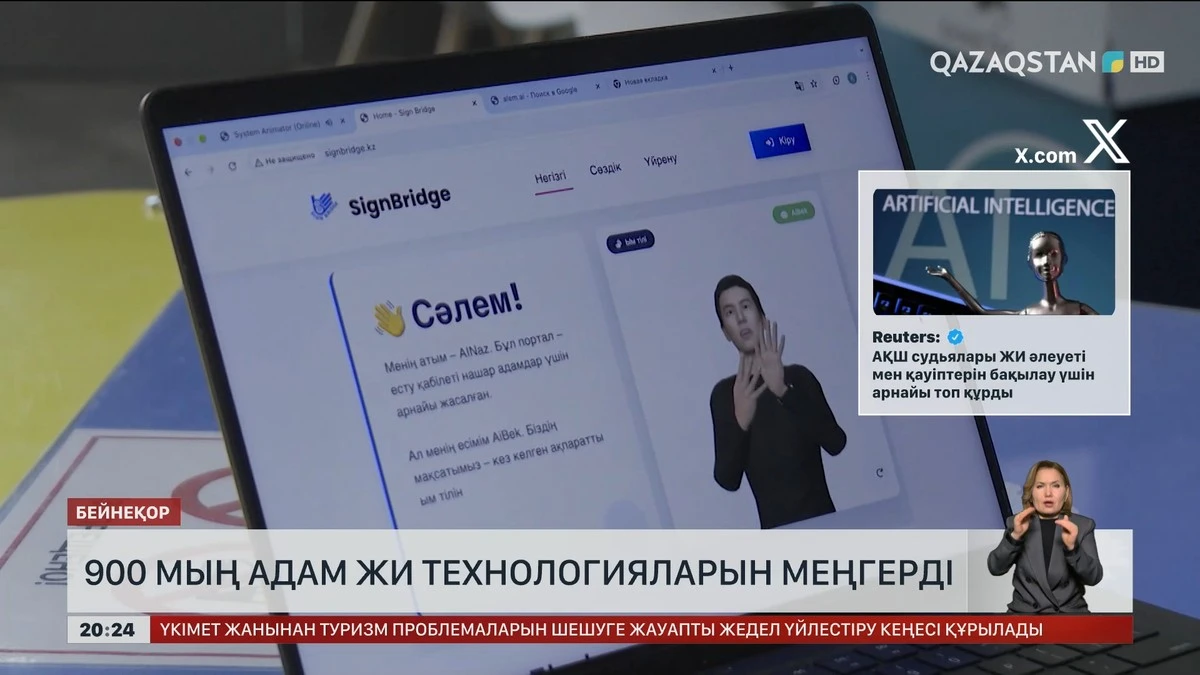The image size is (1200, 675).
Task: Click the signbridge.kz address bar
Action: point(349,153)
